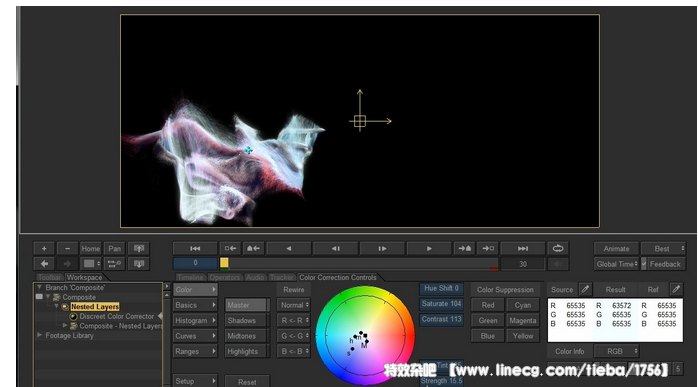Open the Color menu
Screen dimensions: 698x387
coord(195,289)
